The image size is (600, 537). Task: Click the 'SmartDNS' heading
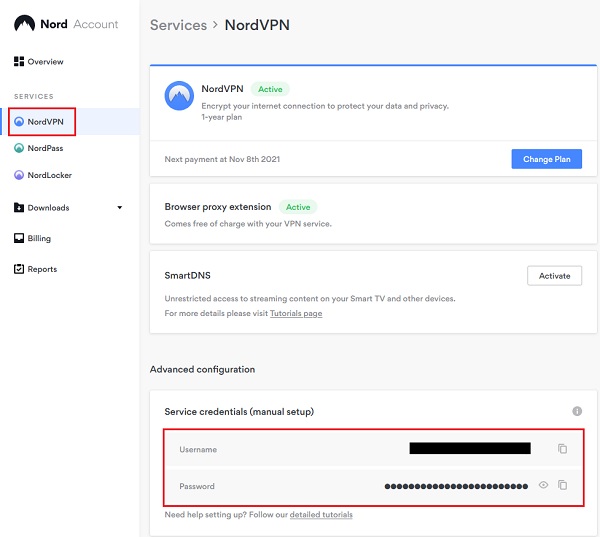point(188,276)
